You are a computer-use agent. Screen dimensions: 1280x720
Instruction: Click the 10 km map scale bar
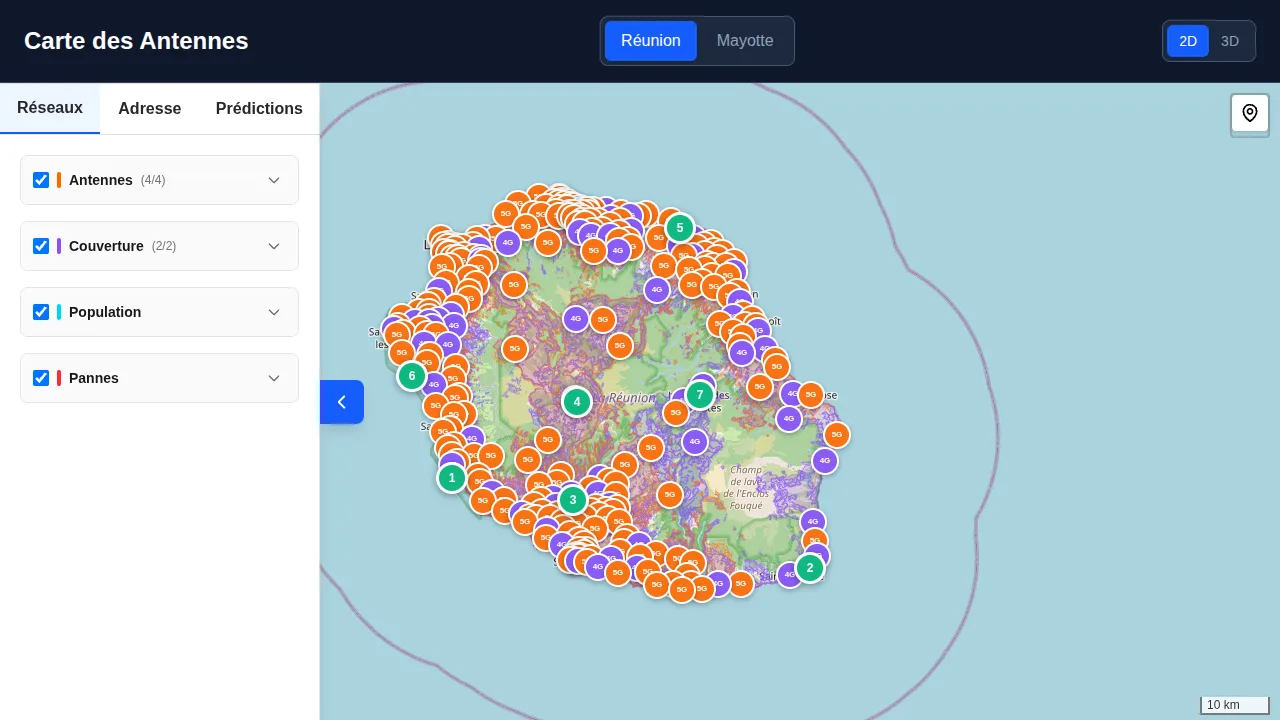point(1235,705)
